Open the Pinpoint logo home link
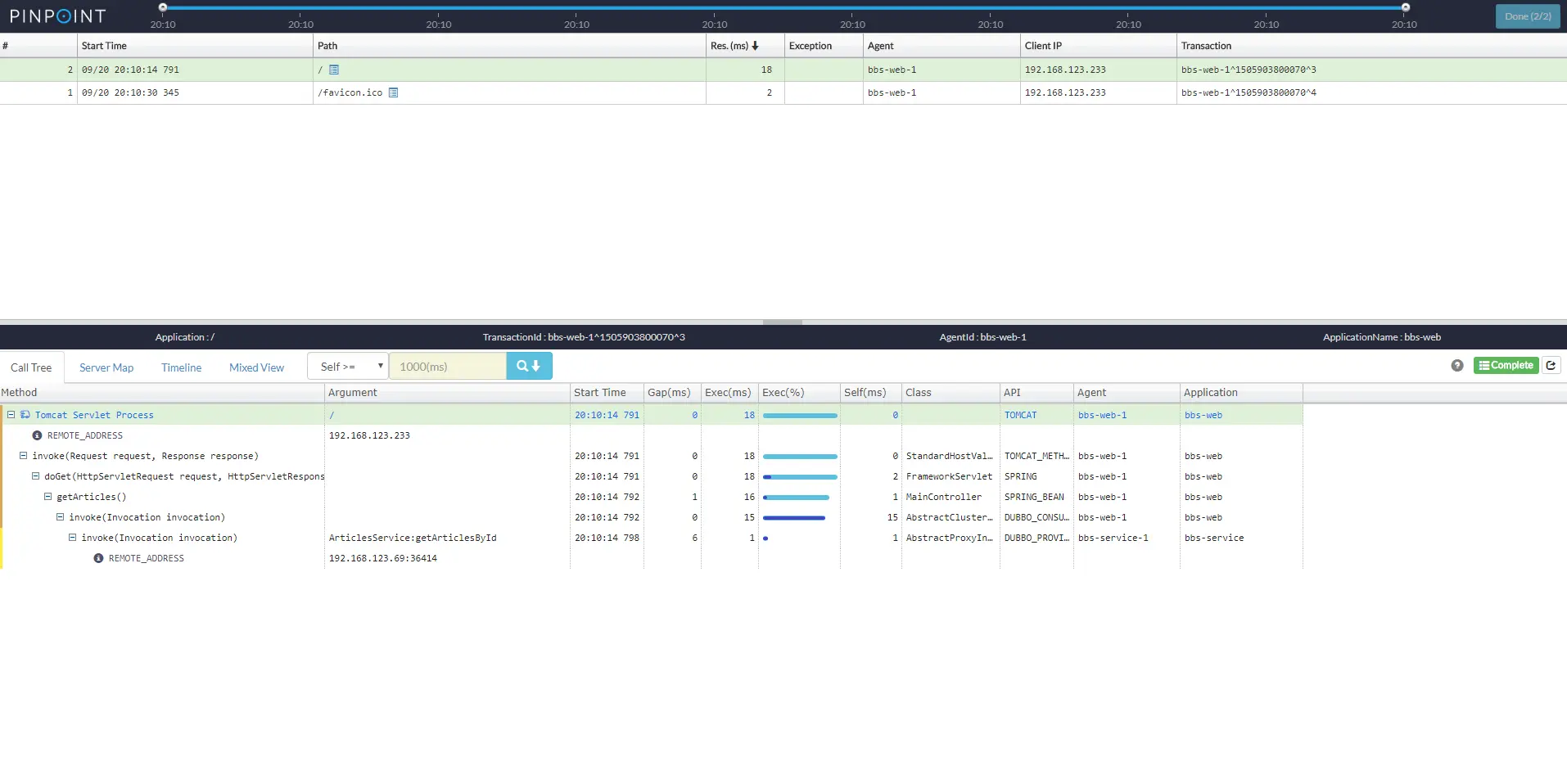This screenshot has width=1567, height=784. pyautogui.click(x=57, y=16)
